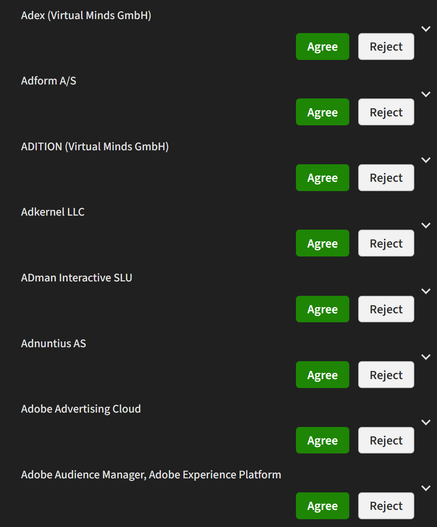Reject Adnuntius AS consent
Screen dimensions: 437x527
coord(386,375)
